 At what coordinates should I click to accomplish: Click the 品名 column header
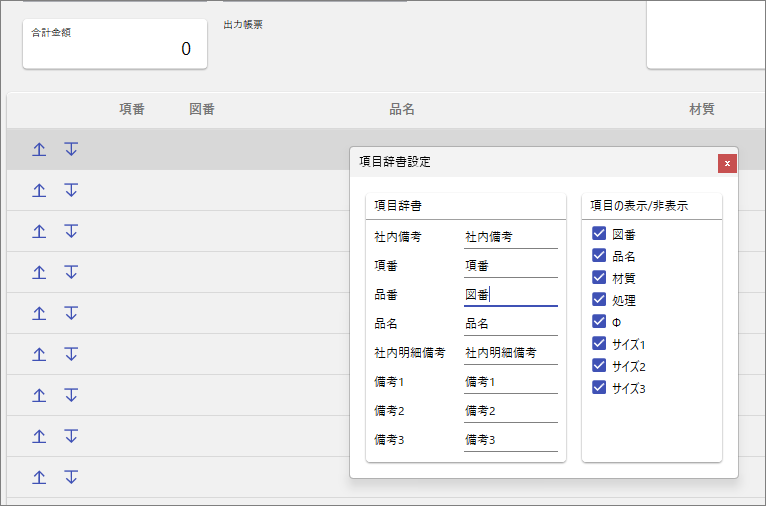(x=402, y=110)
